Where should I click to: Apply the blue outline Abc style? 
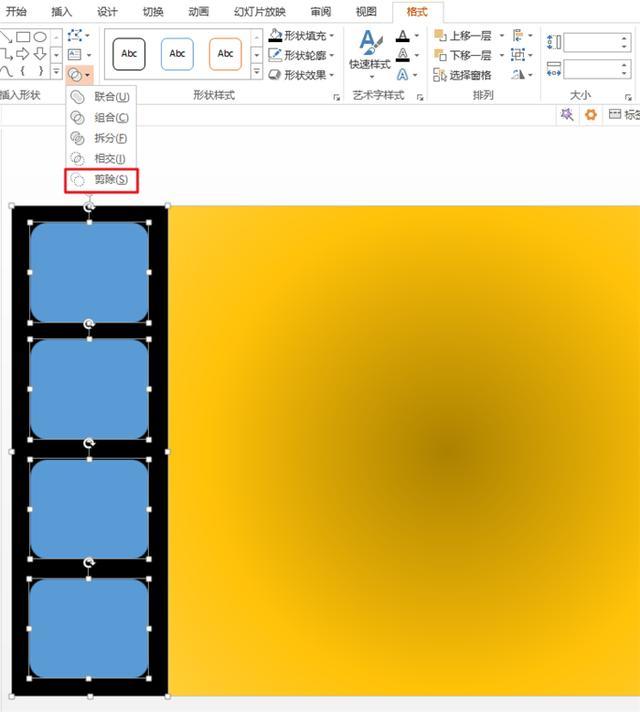pyautogui.click(x=177, y=54)
